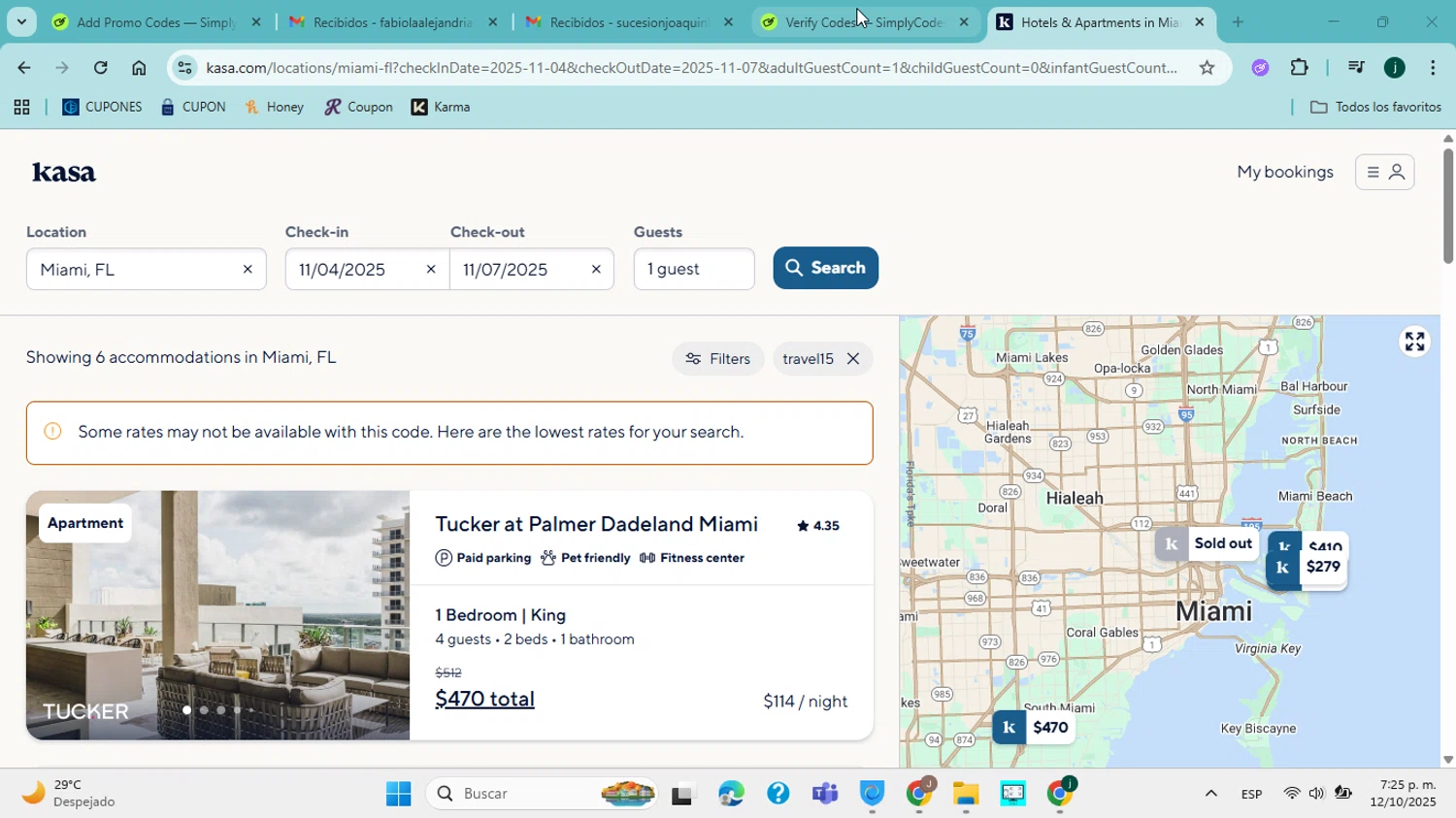Remove the travel15 promo code chip
Image resolution: width=1456 pixels, height=818 pixels.
pyautogui.click(x=852, y=359)
